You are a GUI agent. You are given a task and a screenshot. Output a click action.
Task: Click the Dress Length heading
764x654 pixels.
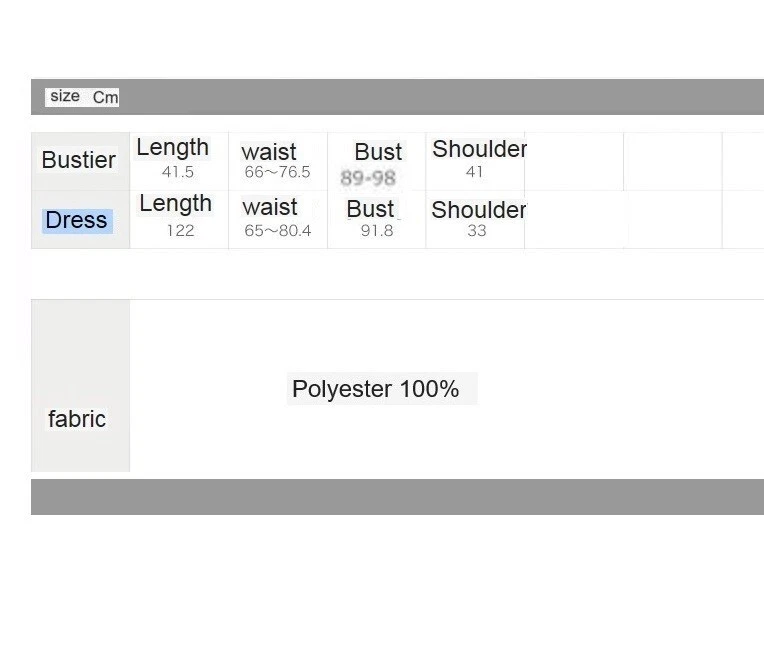[176, 203]
